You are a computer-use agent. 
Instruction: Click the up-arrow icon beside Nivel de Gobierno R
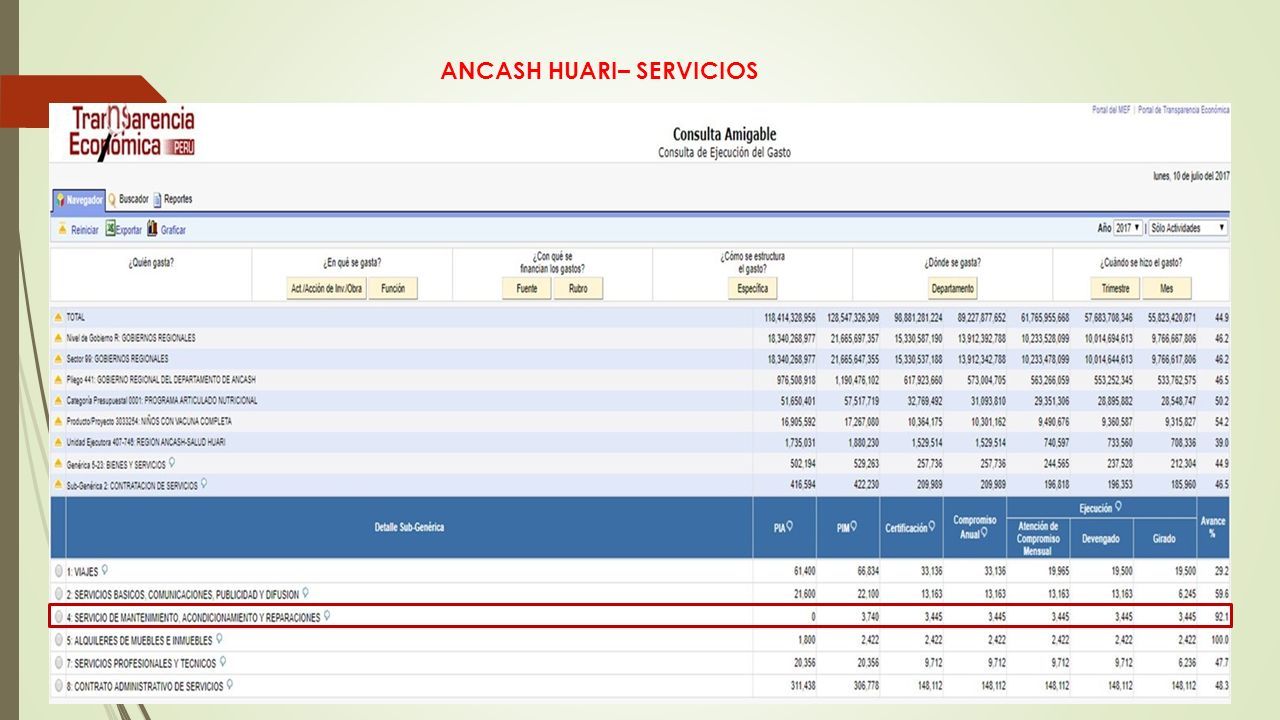point(58,338)
